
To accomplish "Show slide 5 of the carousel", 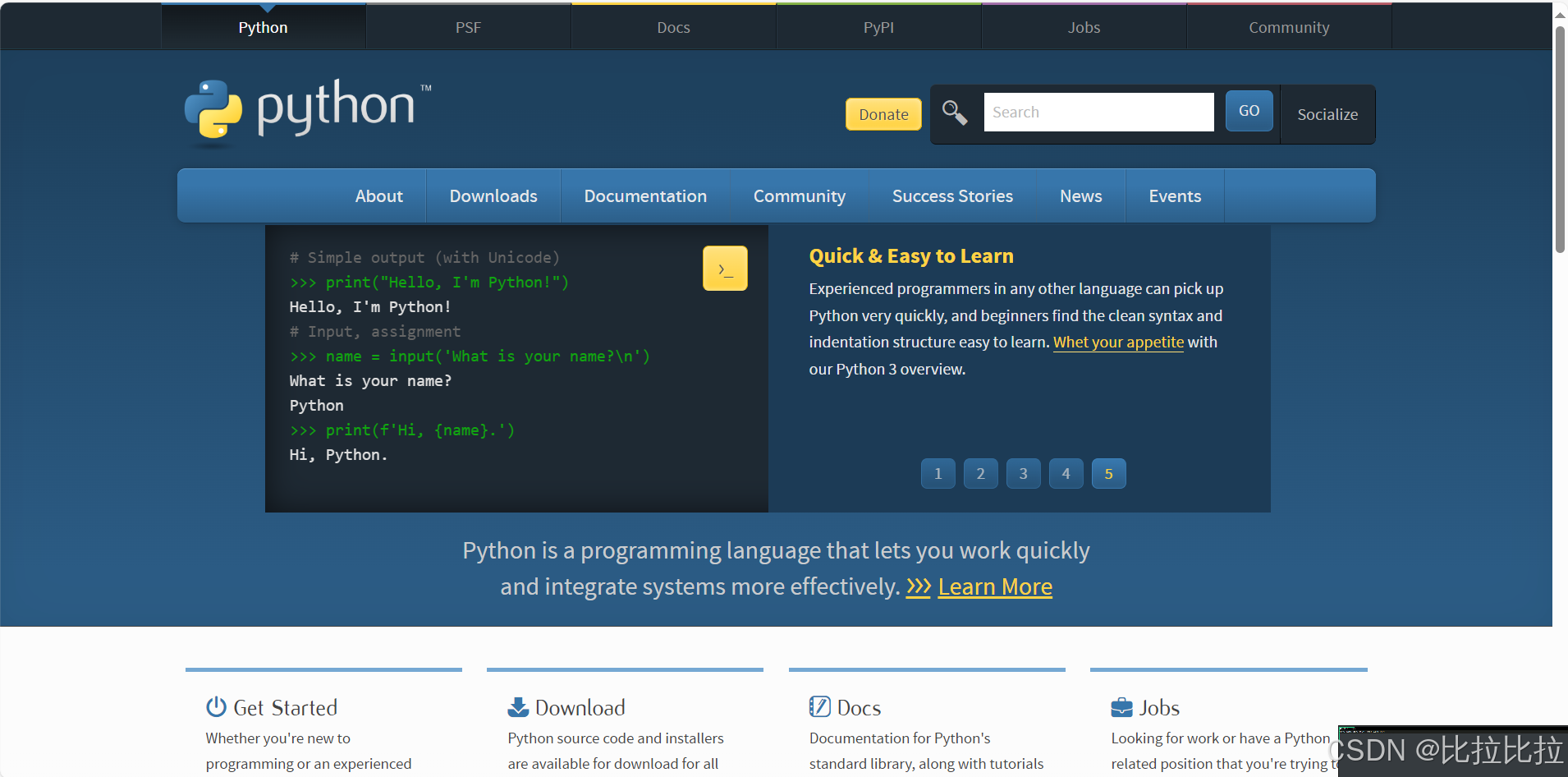I will [1108, 473].
